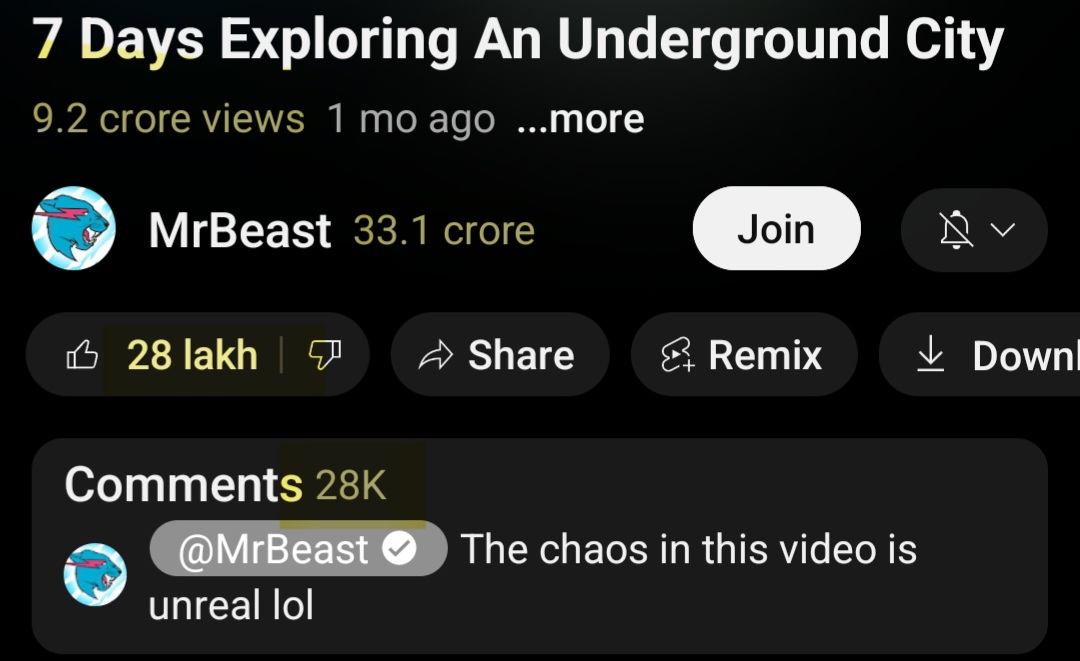Tap the 28K comments count
This screenshot has height=661, width=1080.
351,485
